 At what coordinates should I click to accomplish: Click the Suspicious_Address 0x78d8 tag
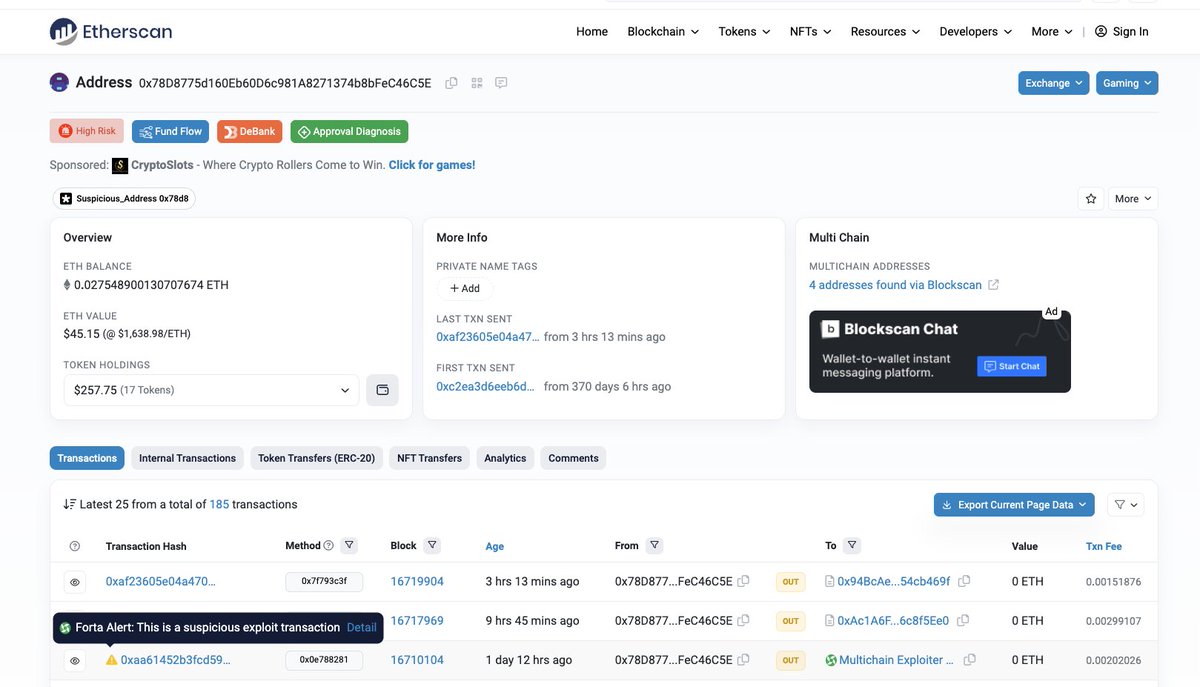click(x=124, y=199)
